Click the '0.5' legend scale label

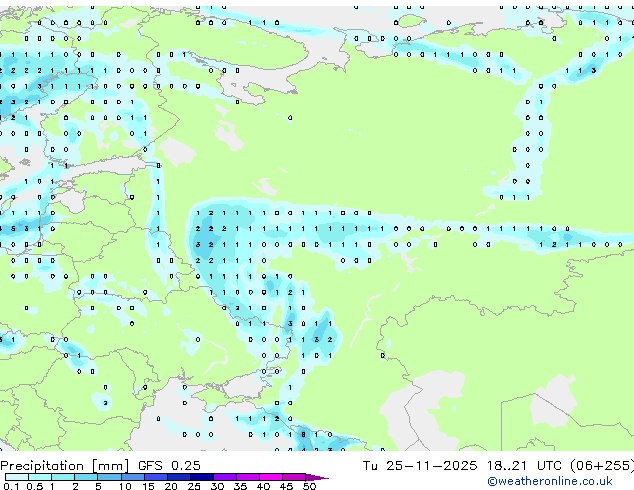pos(35,486)
